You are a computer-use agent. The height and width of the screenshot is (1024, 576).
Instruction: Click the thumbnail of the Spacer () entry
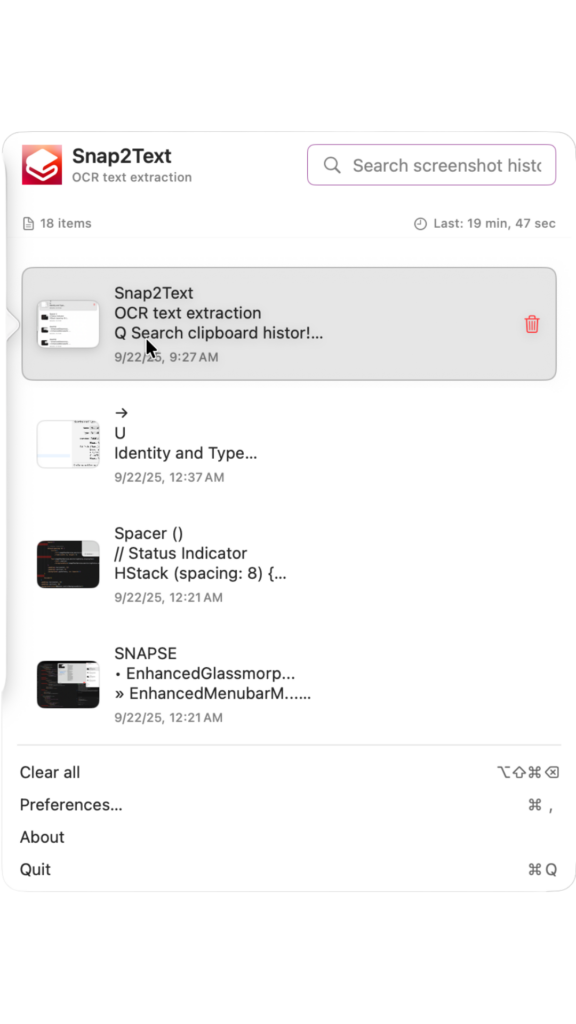point(67,564)
